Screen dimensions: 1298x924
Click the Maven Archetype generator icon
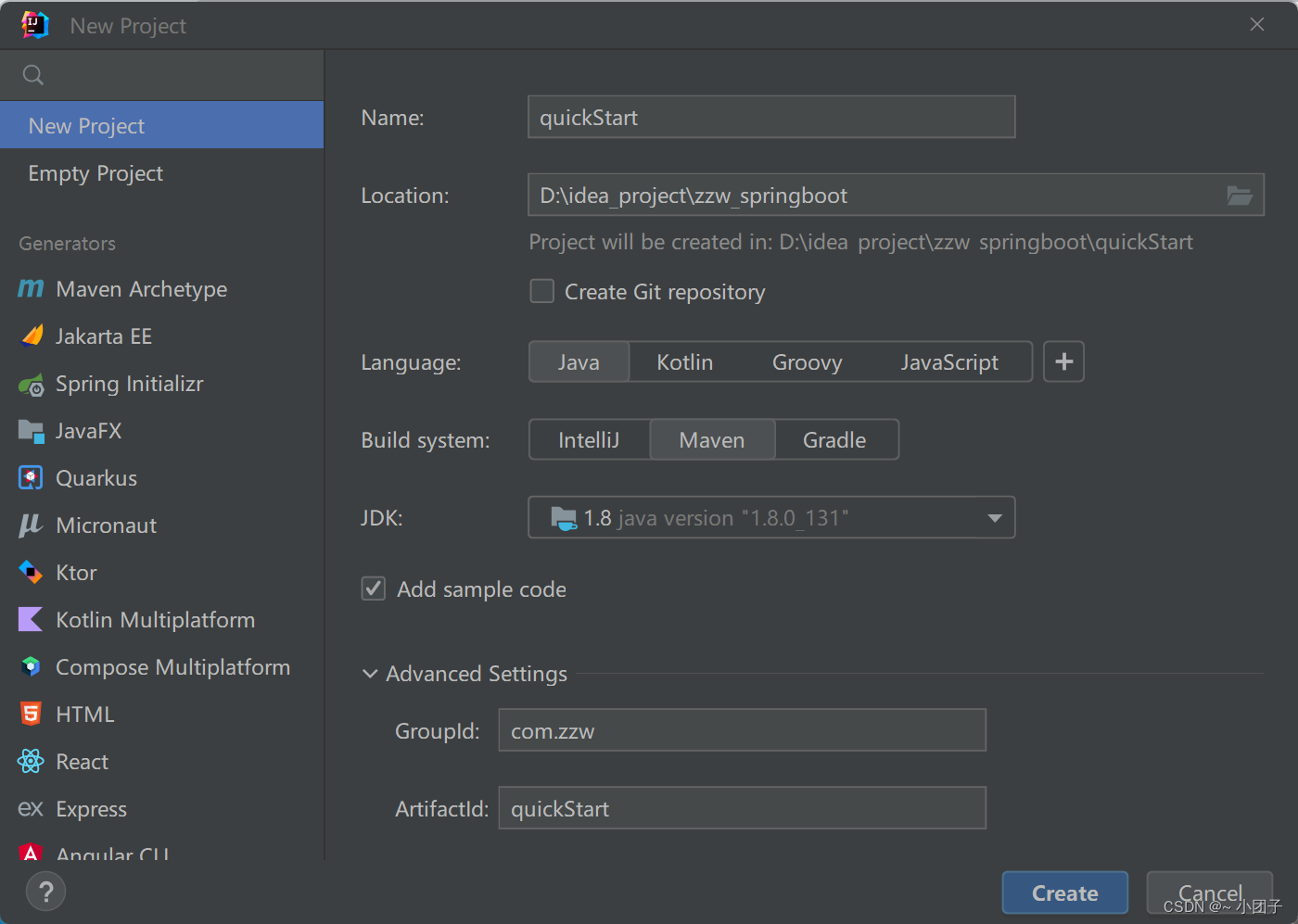coord(31,289)
